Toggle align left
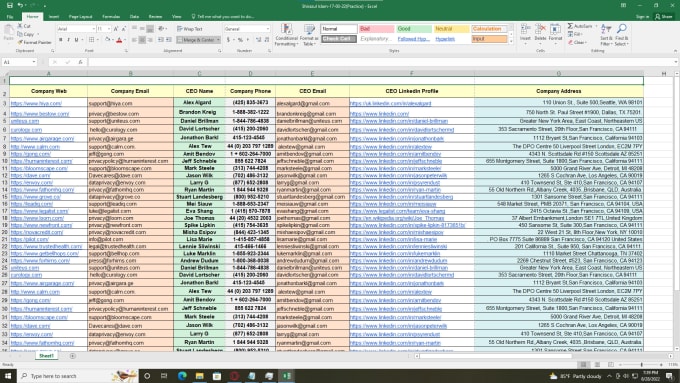 click(134, 40)
